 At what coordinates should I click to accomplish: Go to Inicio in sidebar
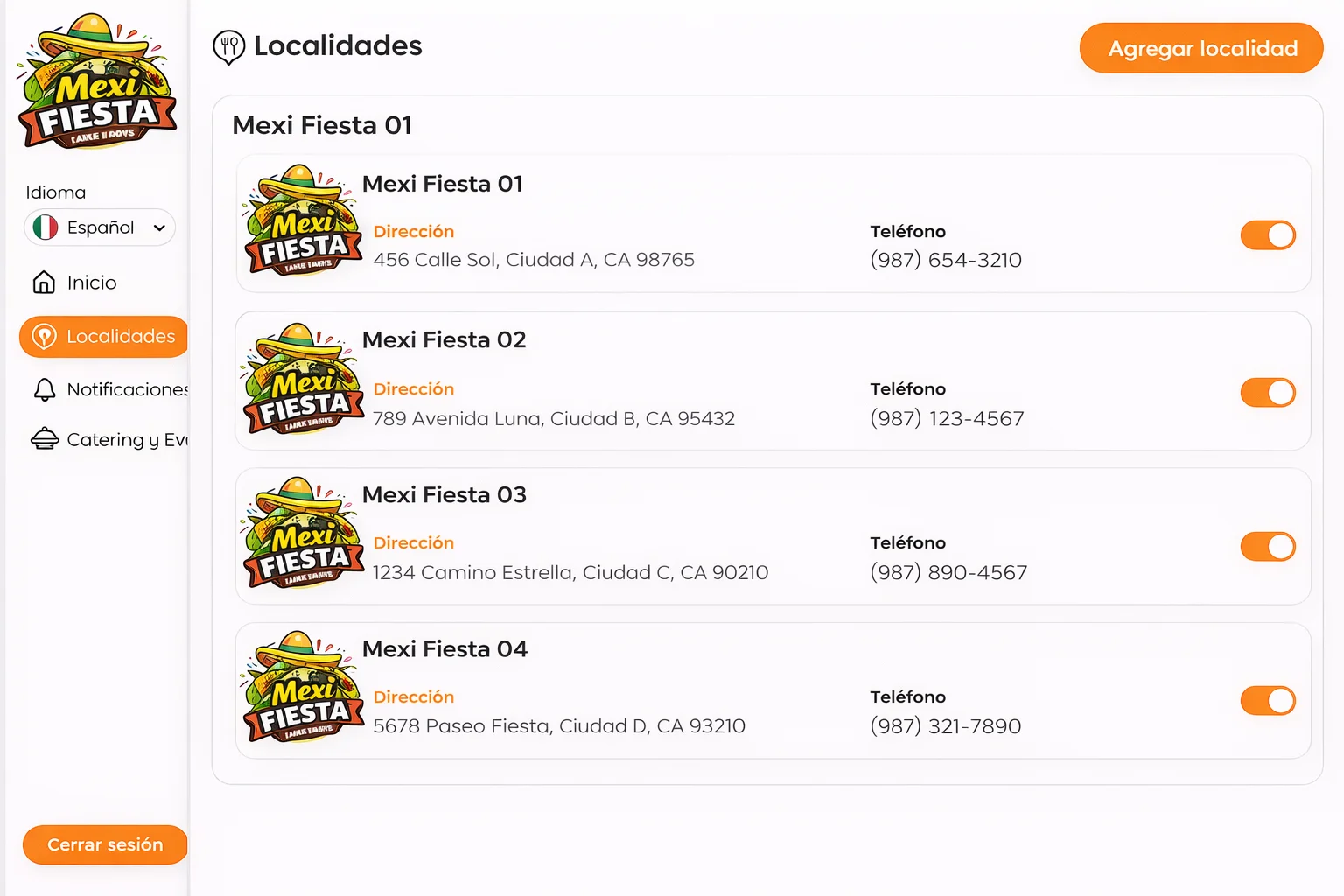tap(91, 283)
